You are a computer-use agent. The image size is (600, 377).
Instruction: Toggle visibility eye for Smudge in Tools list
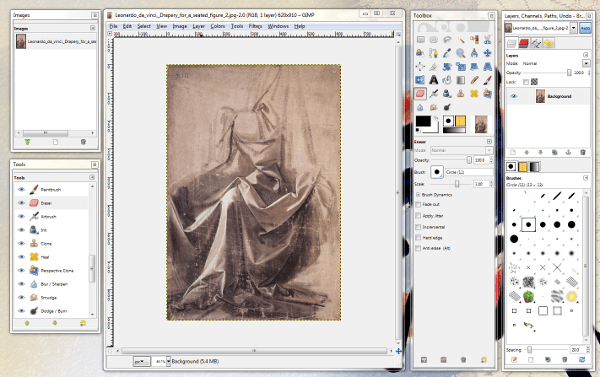pos(21,297)
